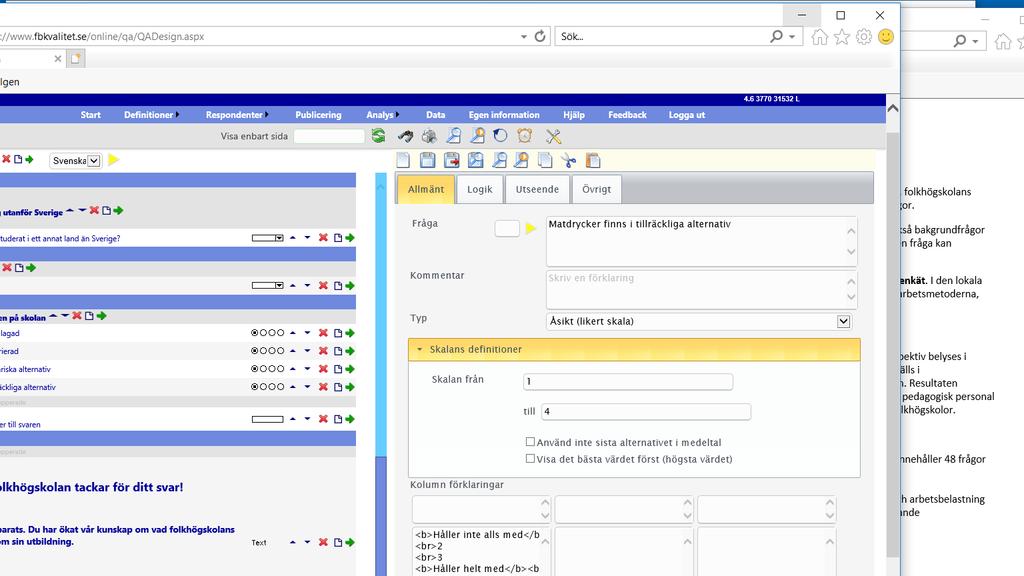Open the Typ dropdown 'Åsikt (likert skala)'
1024x576 pixels.
pos(699,321)
